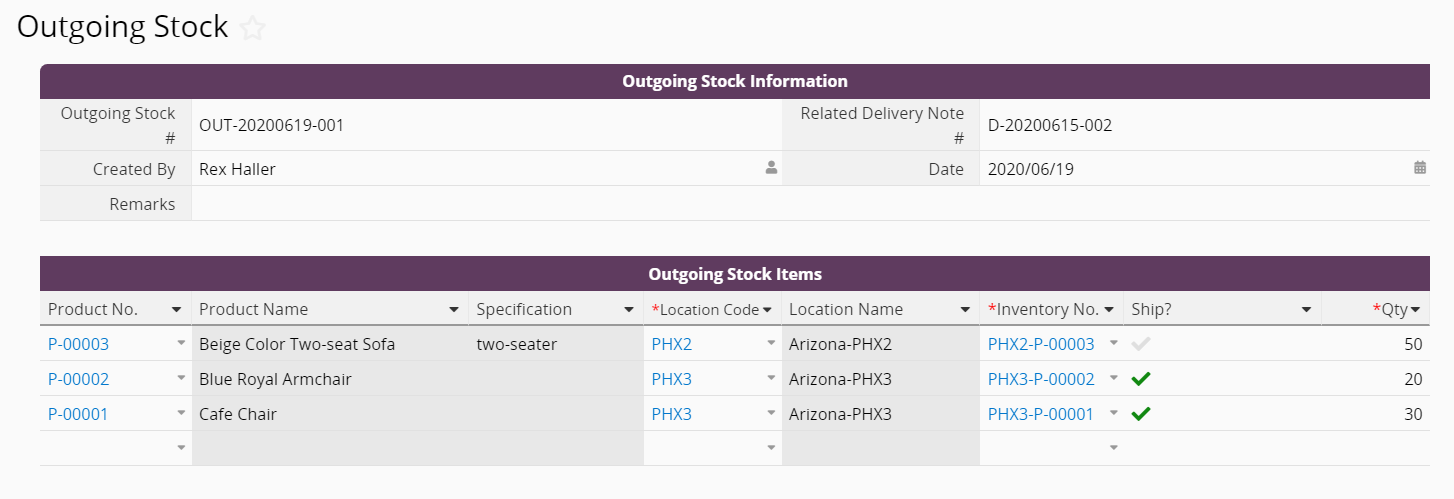Viewport: 1454px width, 499px height.
Task: Star the Outgoing Stock sheet as favorite
Action: (253, 28)
